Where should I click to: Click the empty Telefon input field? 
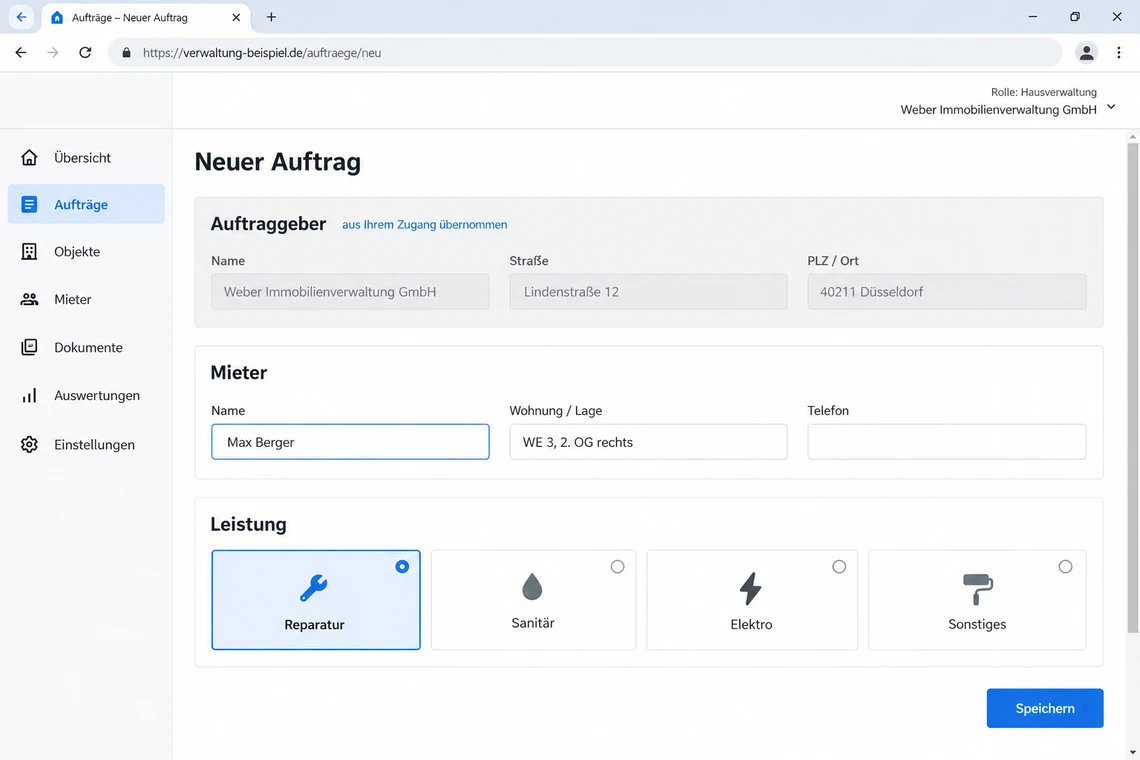pos(947,441)
